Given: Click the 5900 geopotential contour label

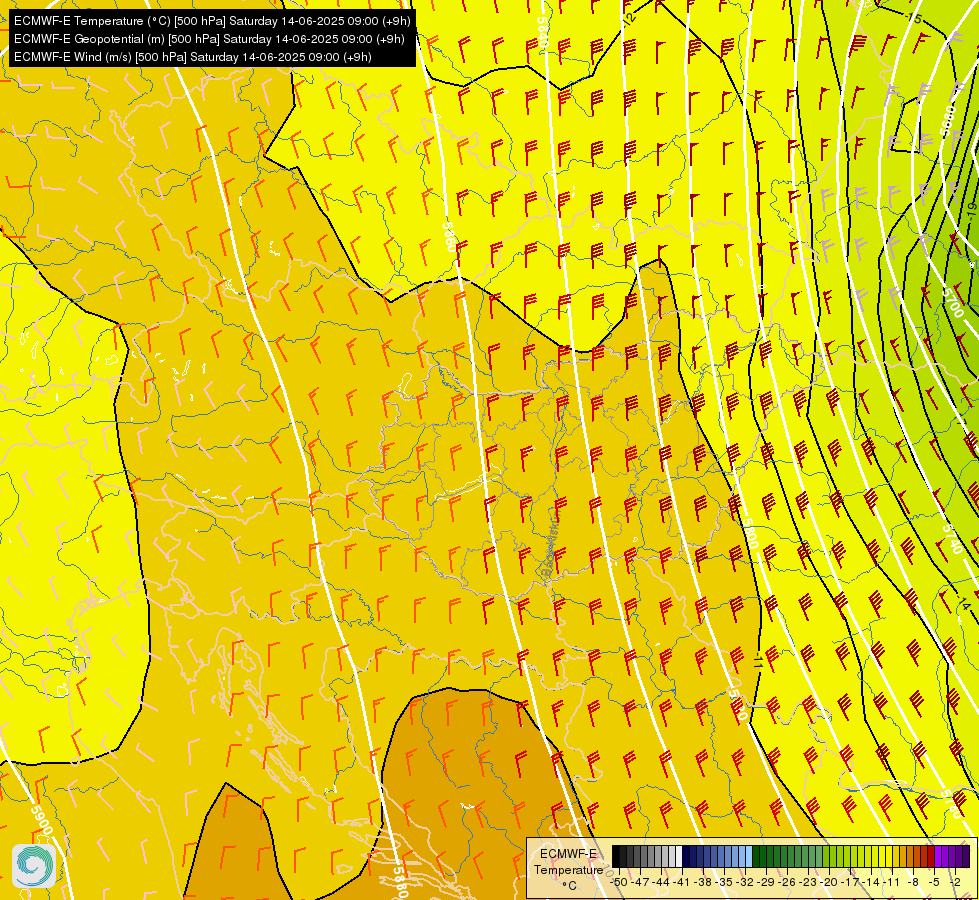Looking at the screenshot, I should 41,819.
